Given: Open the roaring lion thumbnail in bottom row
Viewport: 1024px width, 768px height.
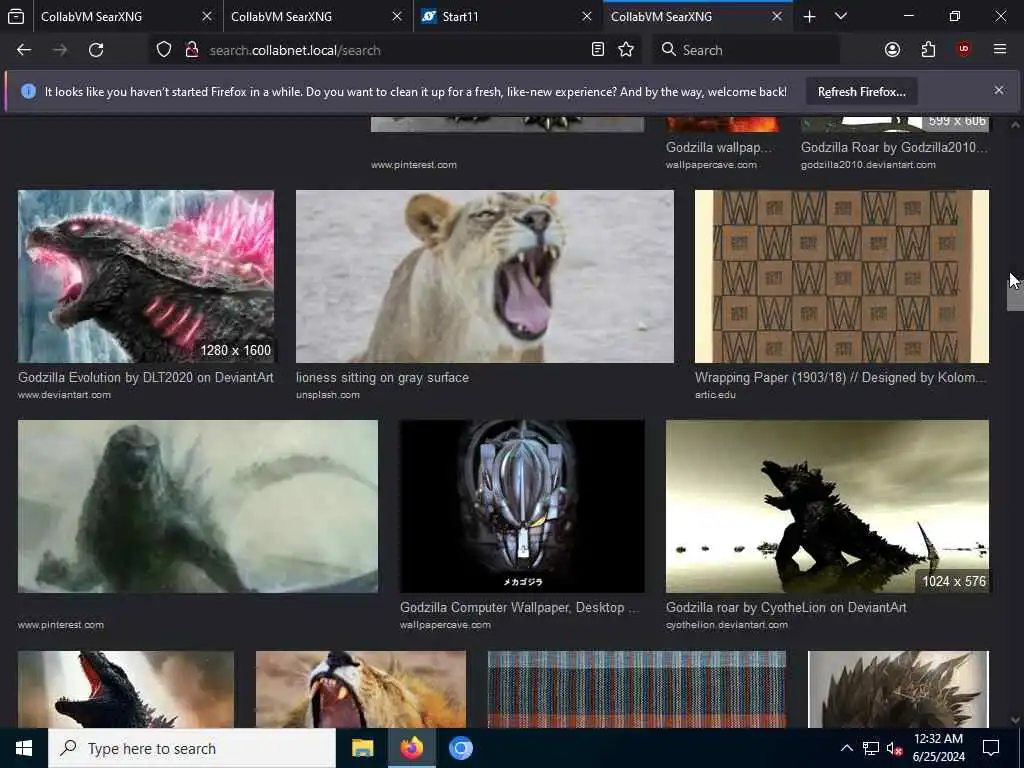Looking at the screenshot, I should (x=361, y=689).
